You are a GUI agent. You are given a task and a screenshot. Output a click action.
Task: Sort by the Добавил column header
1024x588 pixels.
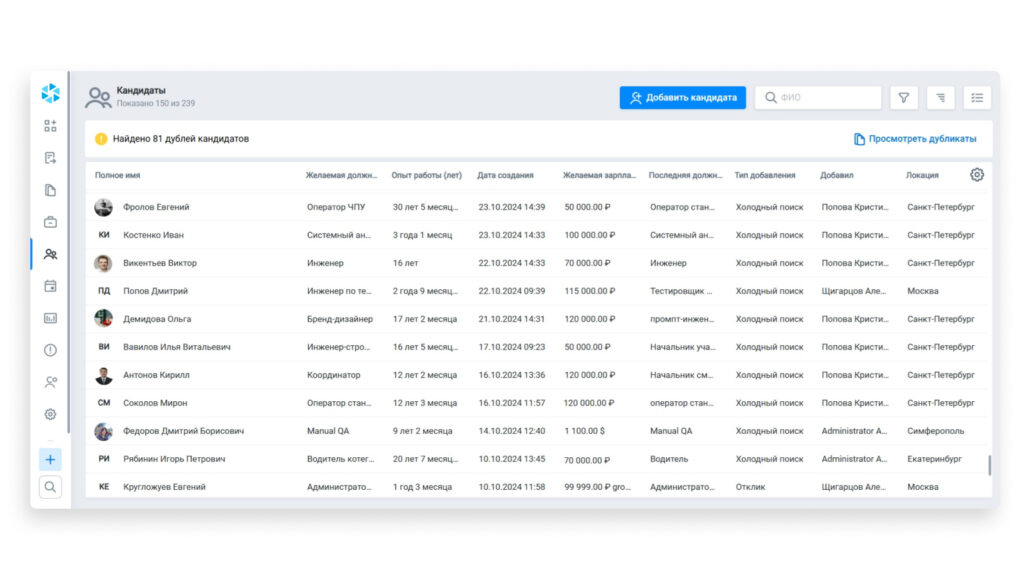click(837, 175)
